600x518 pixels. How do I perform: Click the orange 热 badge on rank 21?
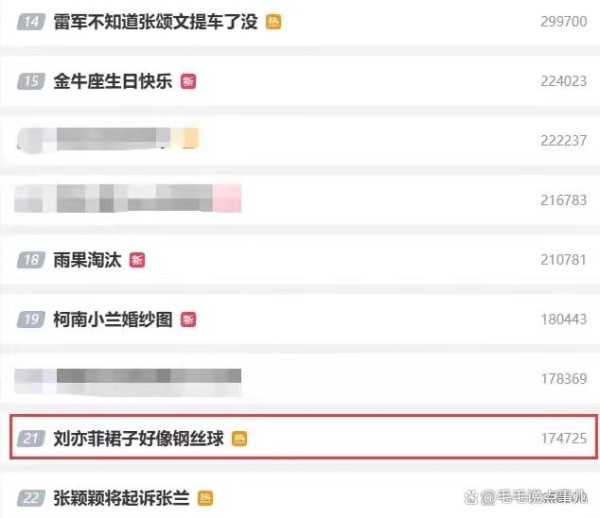point(240,438)
